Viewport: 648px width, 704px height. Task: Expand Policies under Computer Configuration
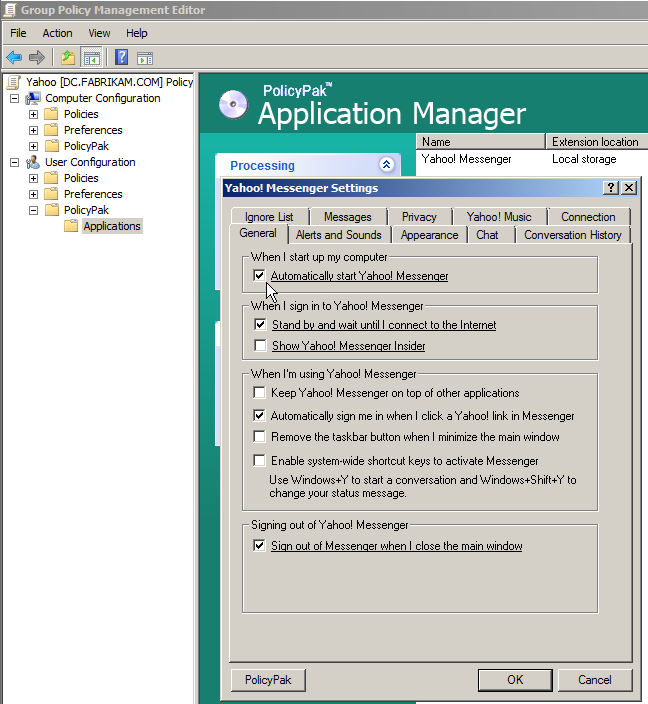[33, 114]
